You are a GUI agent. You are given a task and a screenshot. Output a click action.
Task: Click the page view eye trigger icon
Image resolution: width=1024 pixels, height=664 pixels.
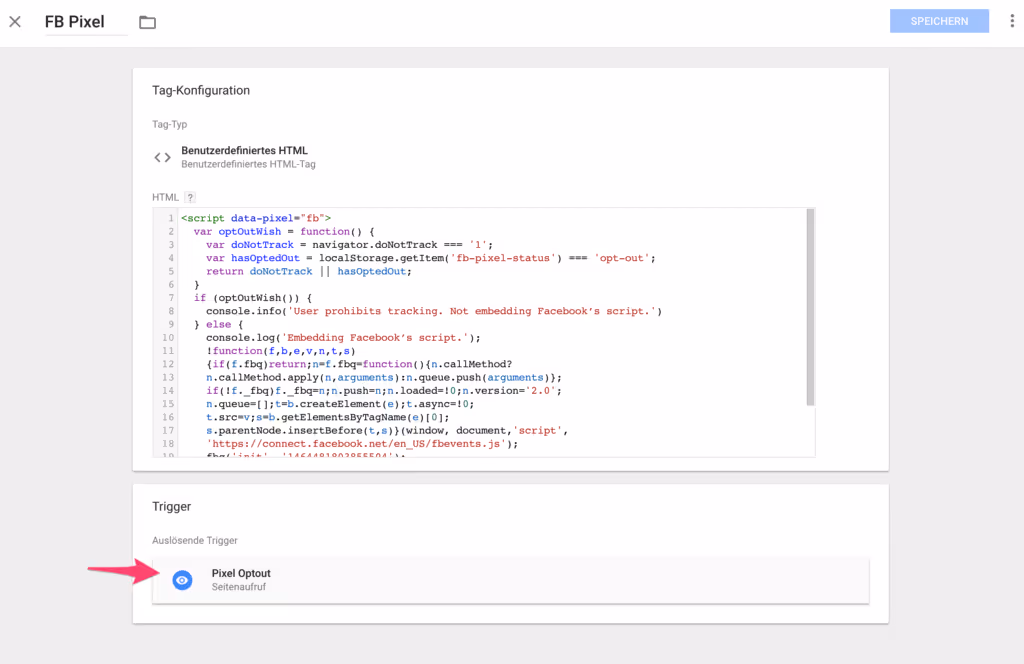[x=182, y=580]
